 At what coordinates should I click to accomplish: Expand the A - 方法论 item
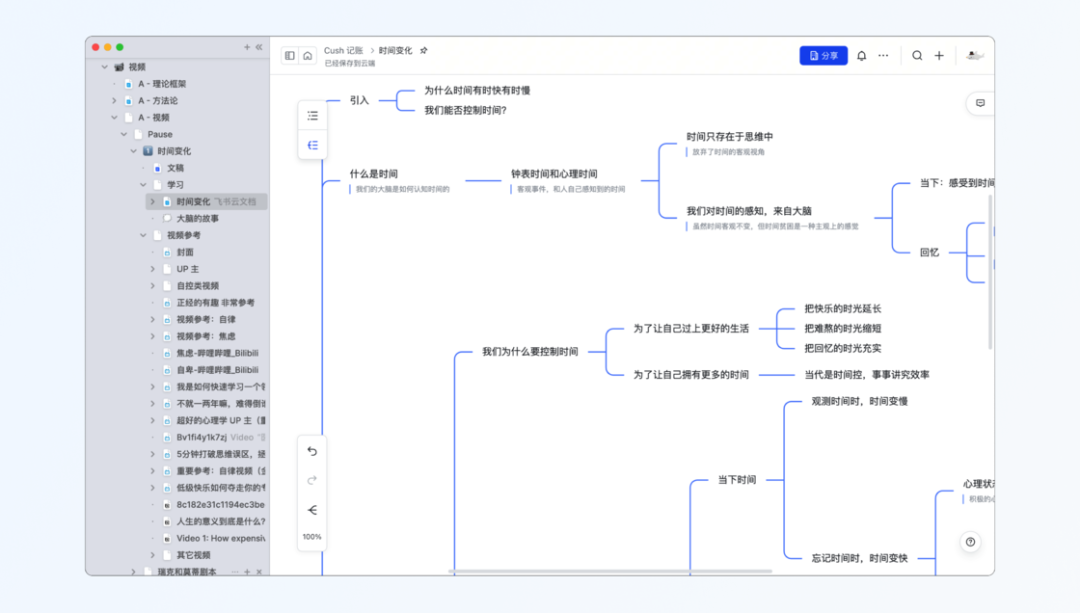114,101
